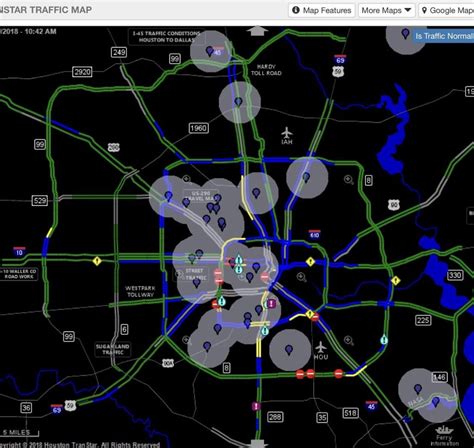The image size is (474, 448).
Task: Click the camera pin on Hardy Toll Road
Action: coord(238,101)
